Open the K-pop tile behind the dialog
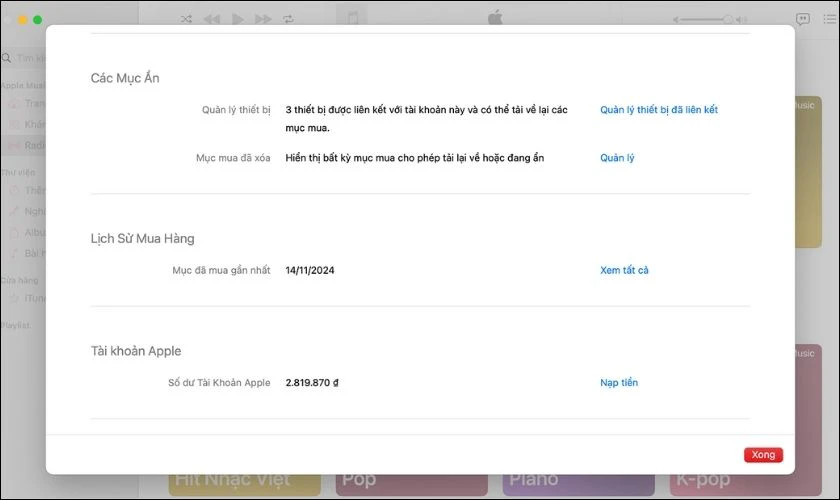This screenshot has height=500, width=840. tap(745, 484)
